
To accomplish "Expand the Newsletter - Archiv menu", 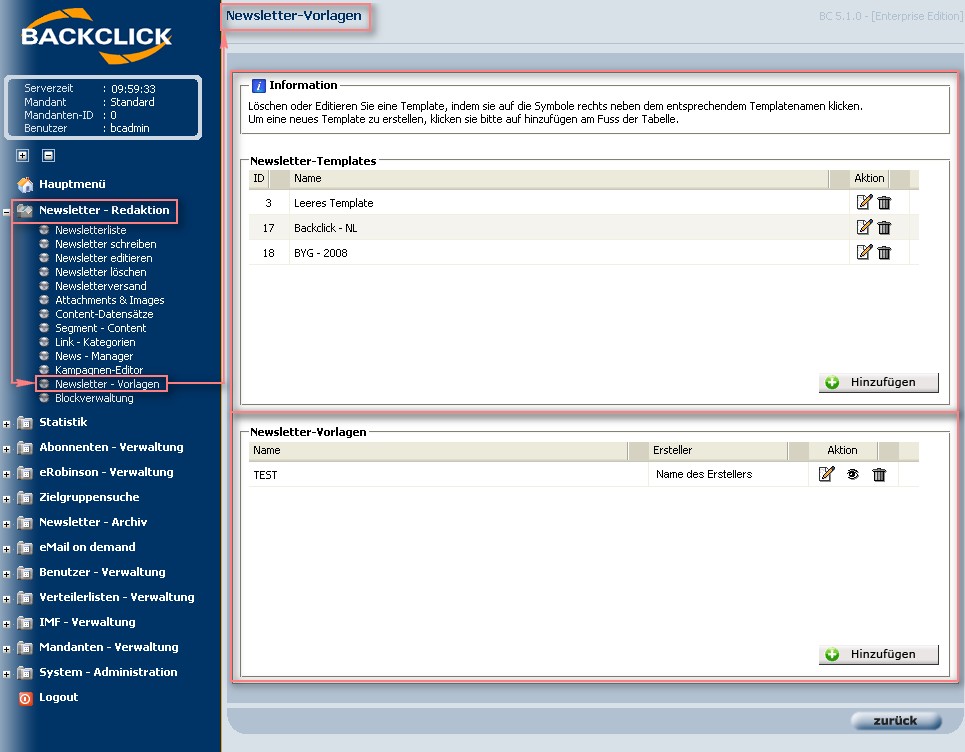I will tap(6, 524).
